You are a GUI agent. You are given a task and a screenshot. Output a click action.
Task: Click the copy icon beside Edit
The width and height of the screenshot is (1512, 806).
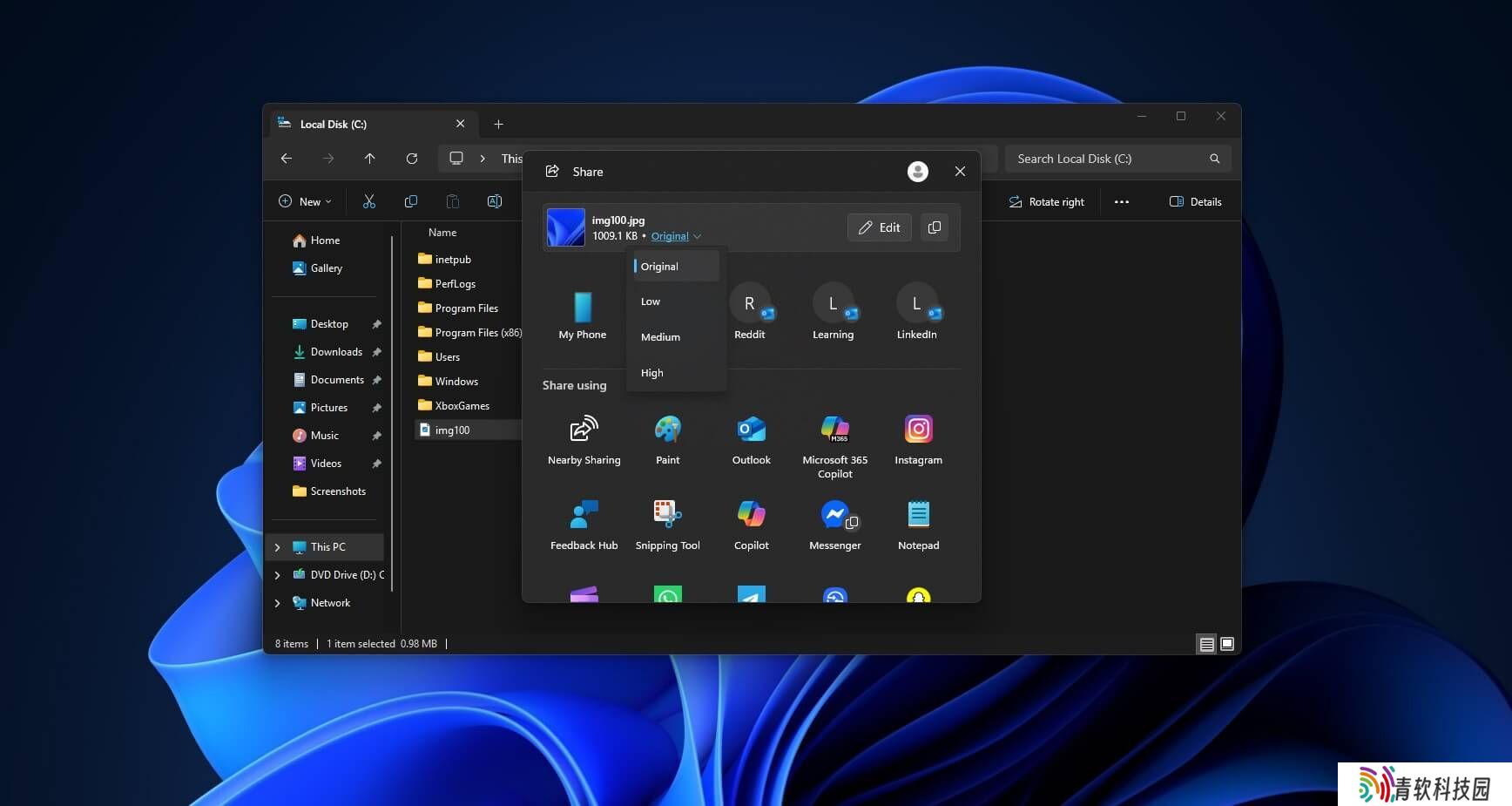pos(935,227)
